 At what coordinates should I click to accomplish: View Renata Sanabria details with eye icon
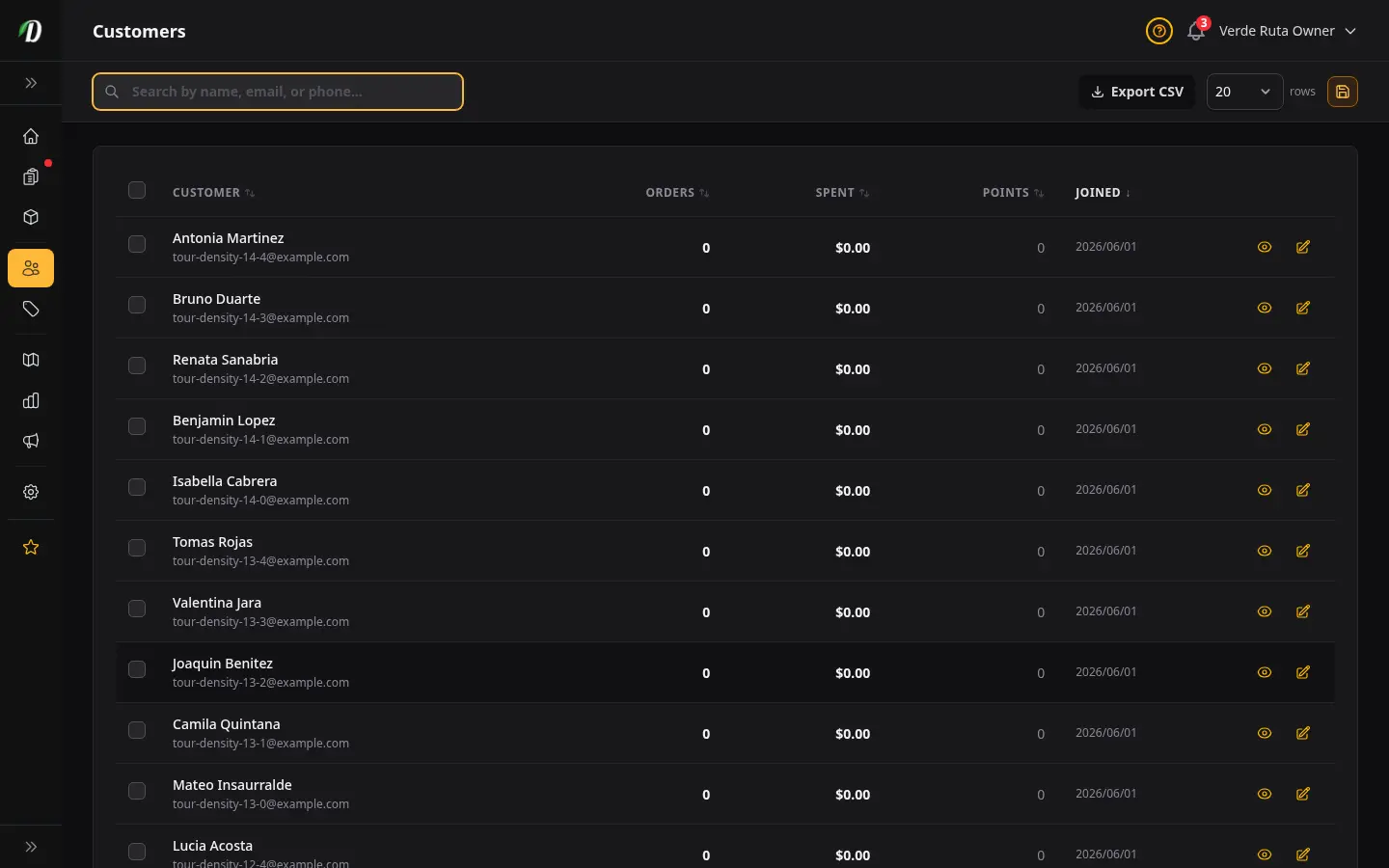coord(1265,368)
